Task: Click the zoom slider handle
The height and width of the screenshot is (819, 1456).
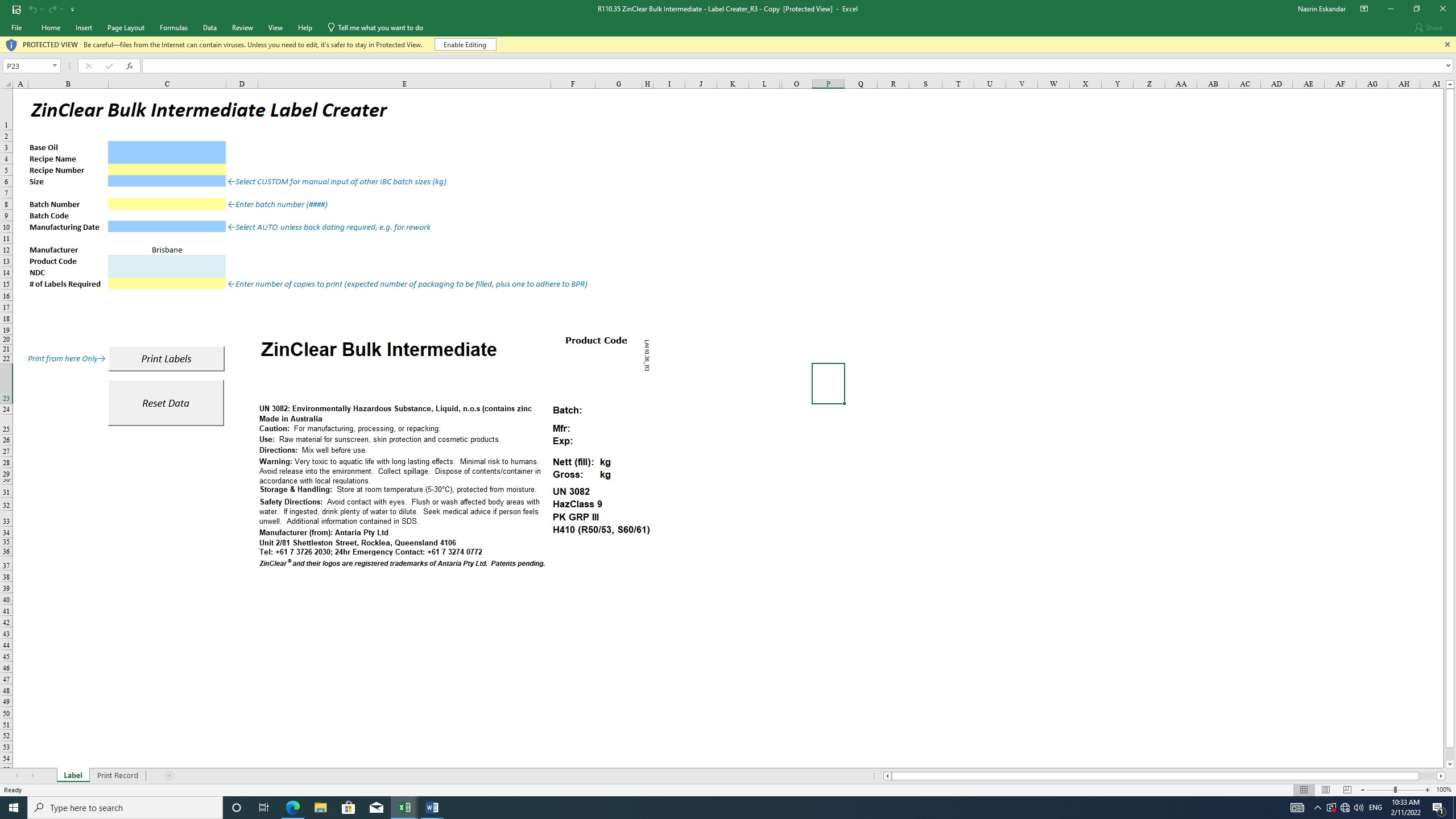Action: pos(1395,790)
